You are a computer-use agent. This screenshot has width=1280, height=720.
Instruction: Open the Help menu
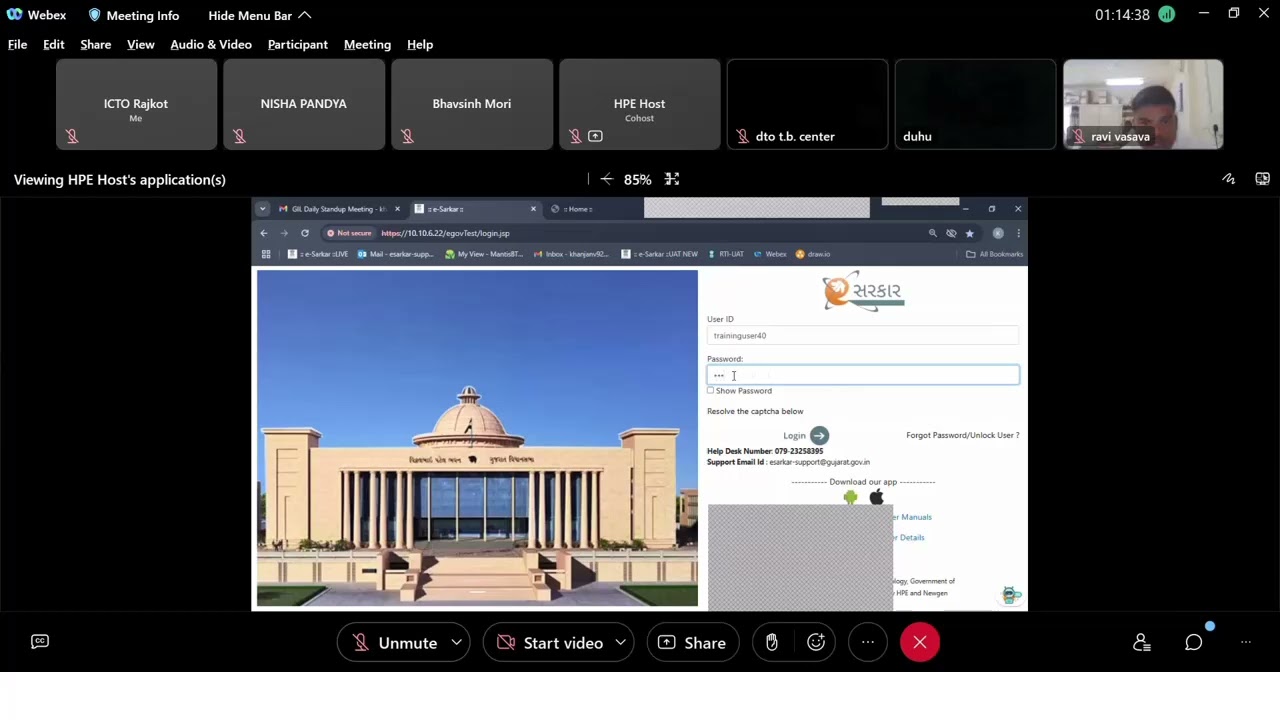(420, 44)
